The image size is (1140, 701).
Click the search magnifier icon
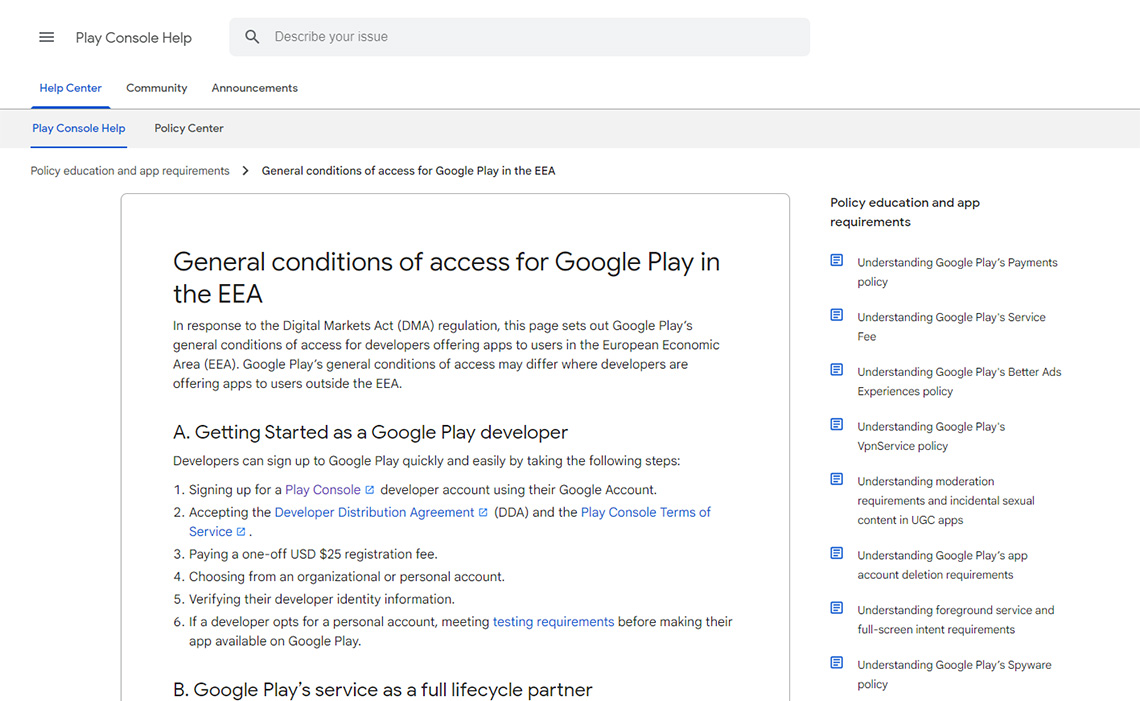coord(252,37)
